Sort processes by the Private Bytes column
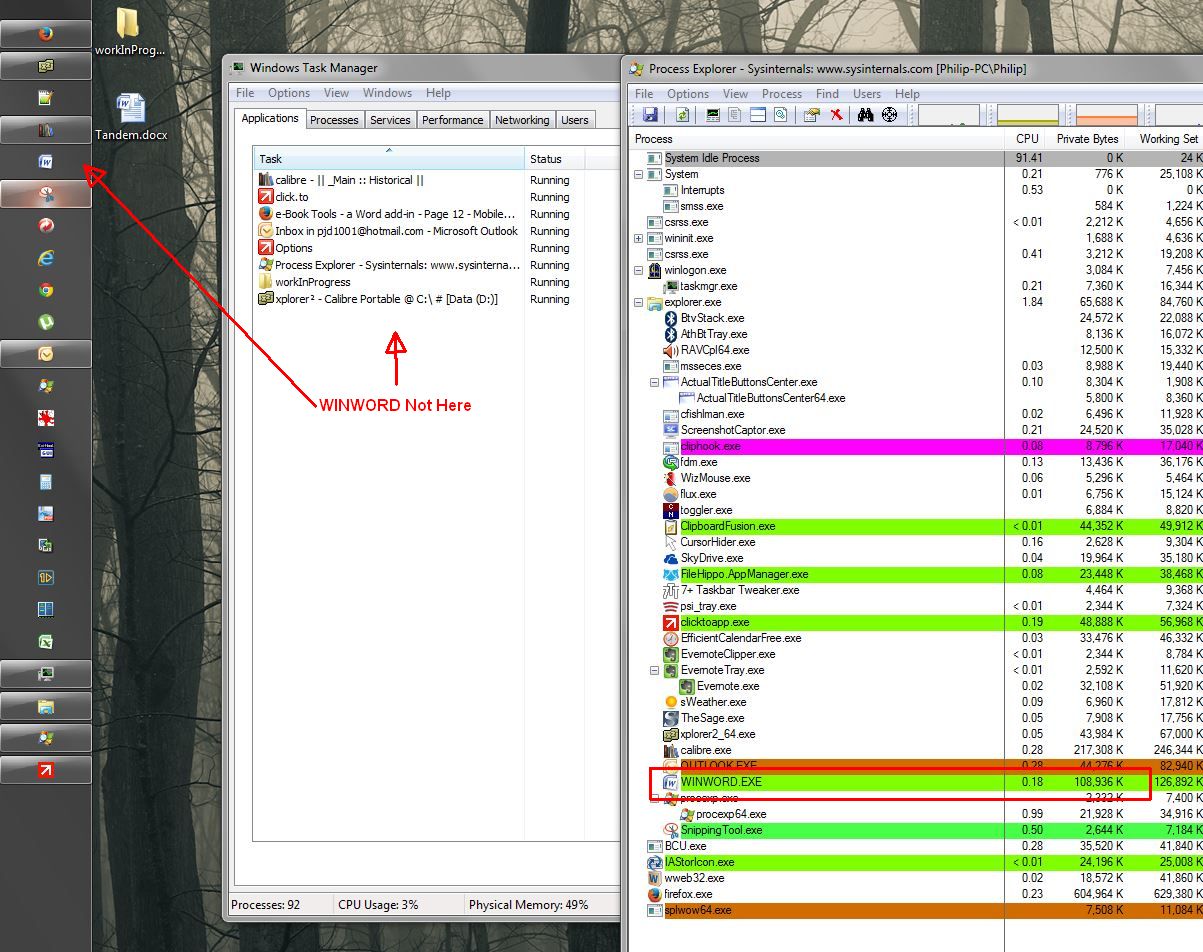Screen dimensions: 1203x952 click(1086, 139)
